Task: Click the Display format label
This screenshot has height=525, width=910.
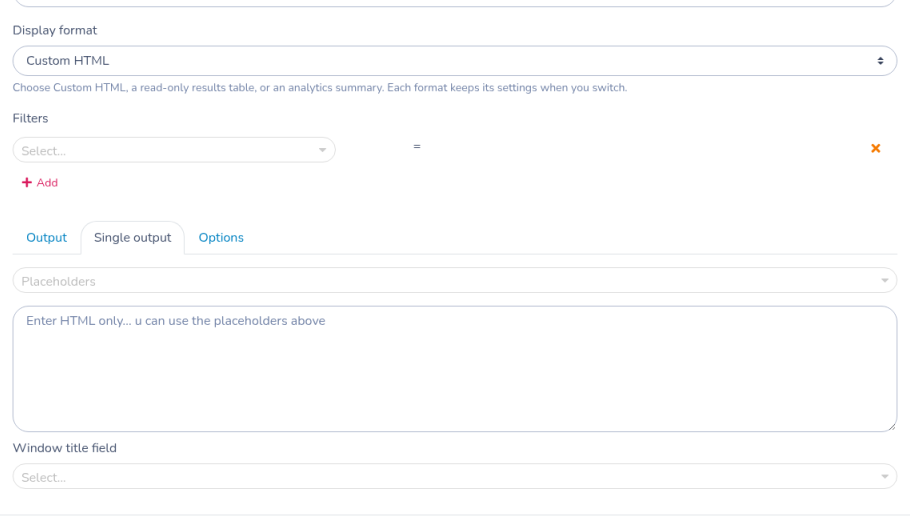Action: (x=55, y=30)
